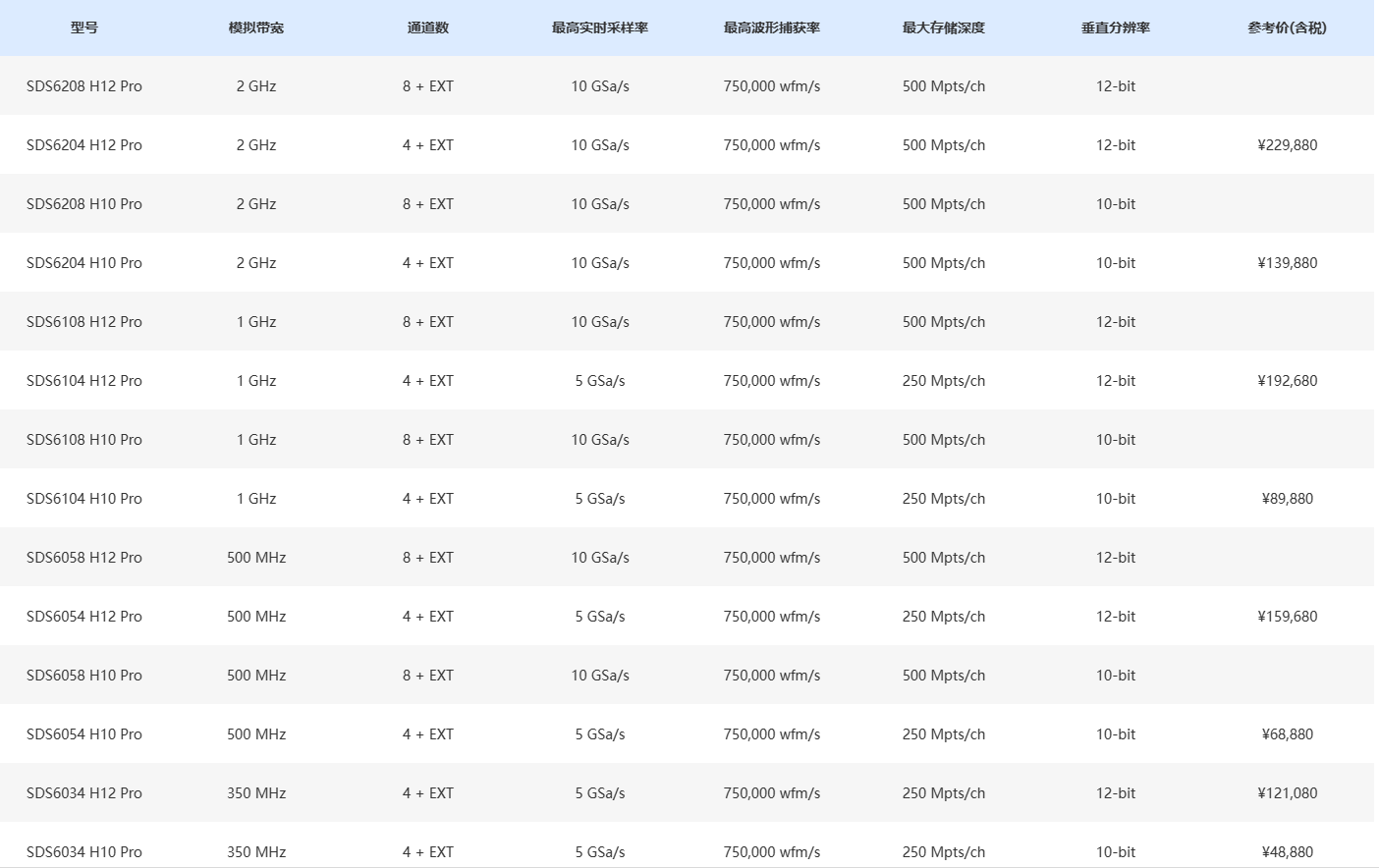This screenshot has height=868, width=1379.
Task: Click the 最高实时采样率 column header
Action: pos(600,27)
